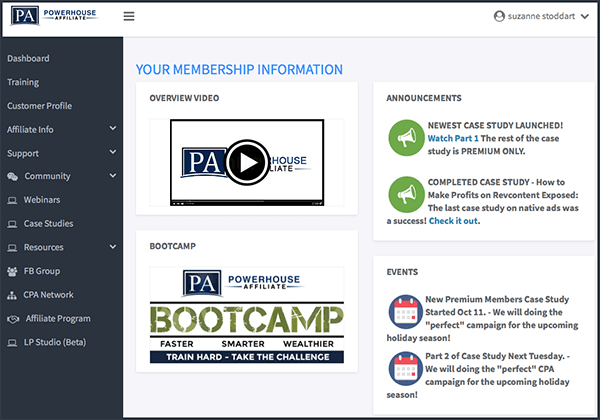Click the ANNOUNCEMENTS panel title
The height and width of the screenshot is (420, 600).
(424, 98)
